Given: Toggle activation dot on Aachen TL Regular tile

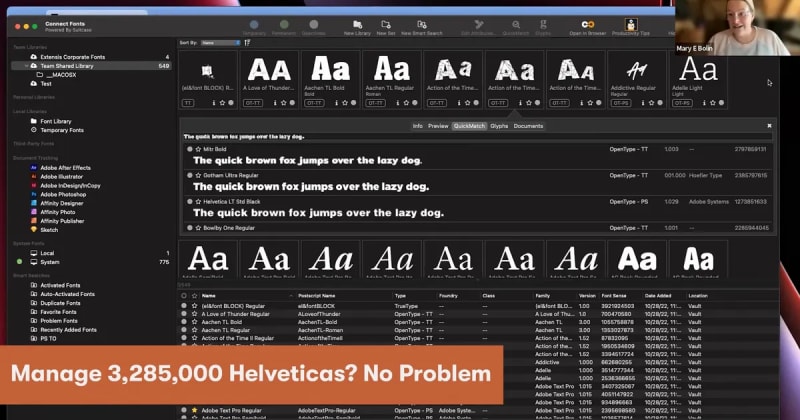Looking at the screenshot, I should click(x=415, y=103).
